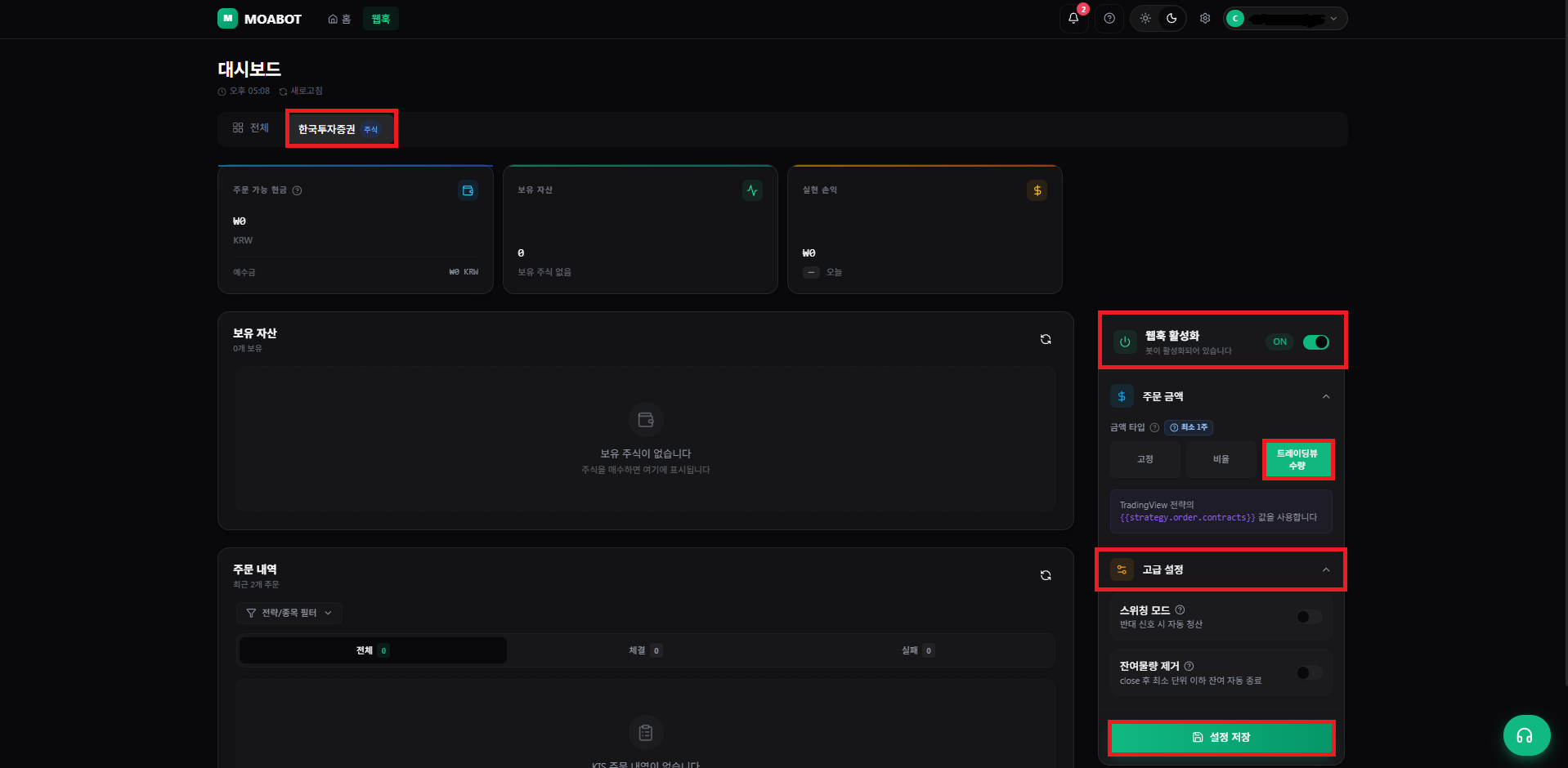Click the sliders icon beside 고급 설정
The height and width of the screenshot is (768, 1568).
point(1122,569)
